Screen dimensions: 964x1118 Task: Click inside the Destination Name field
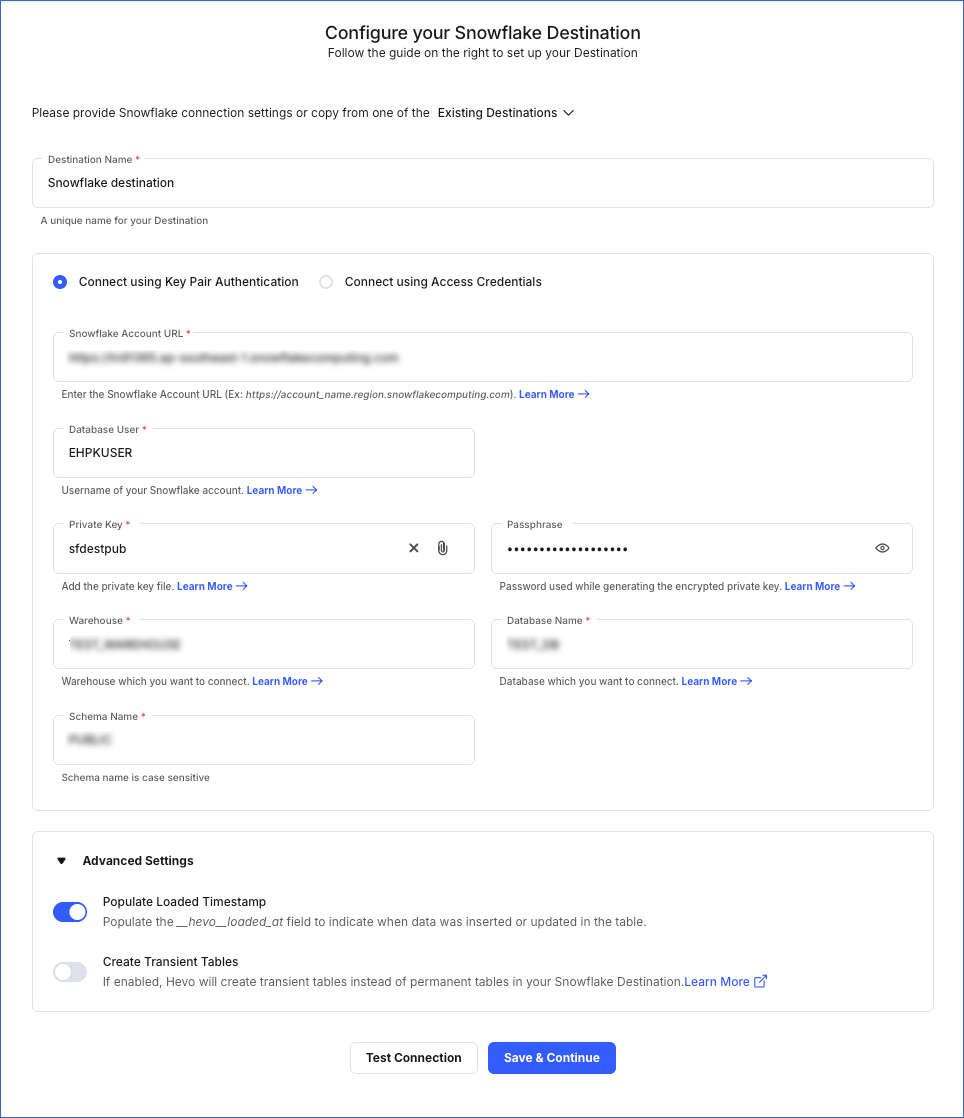point(483,183)
